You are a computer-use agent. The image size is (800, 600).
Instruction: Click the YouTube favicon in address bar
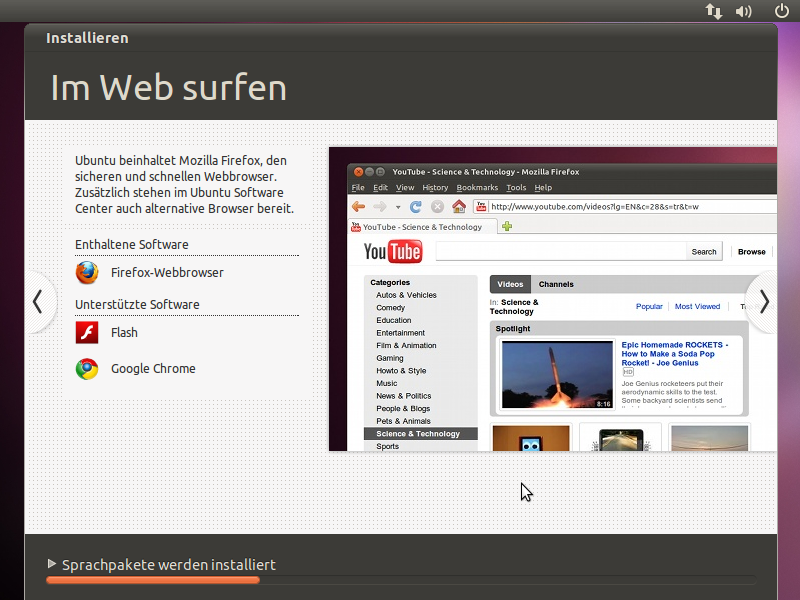point(481,206)
